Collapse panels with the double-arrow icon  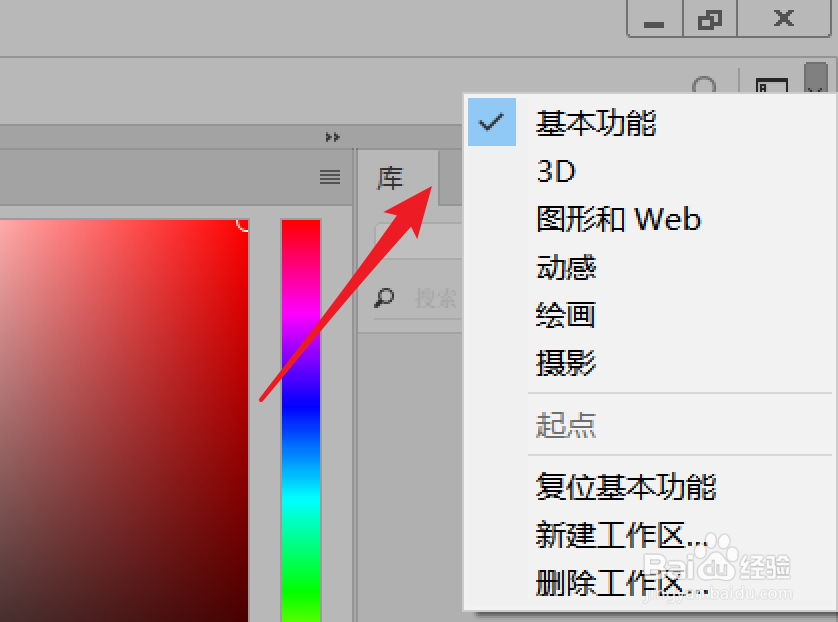[332, 137]
